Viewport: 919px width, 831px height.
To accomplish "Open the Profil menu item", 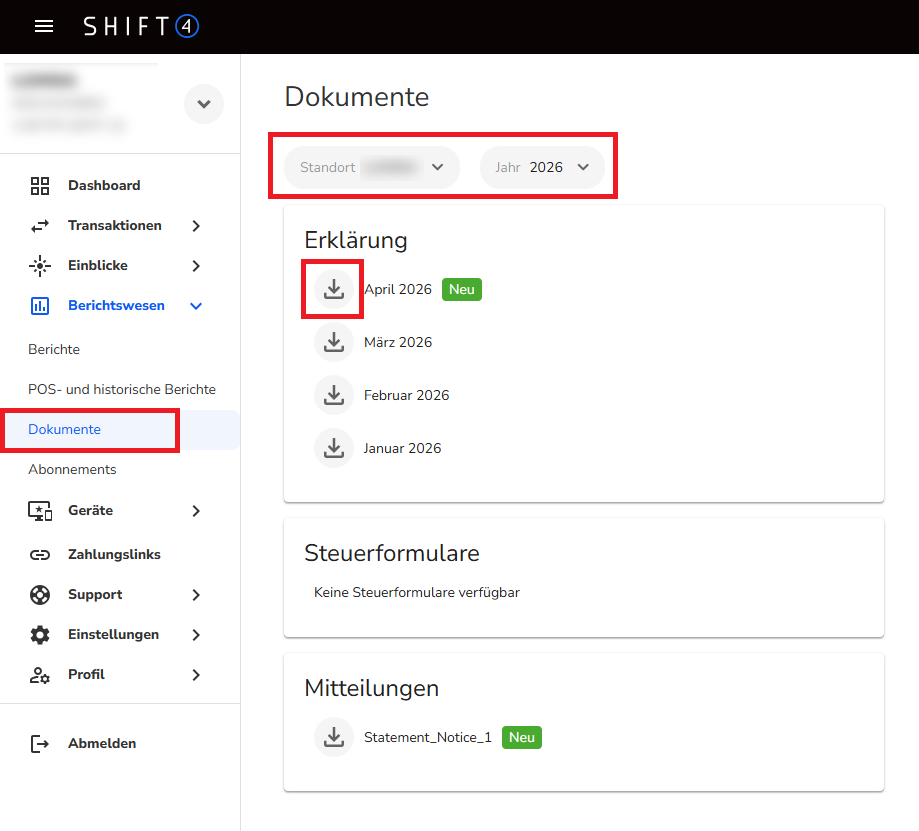I will click(86, 675).
